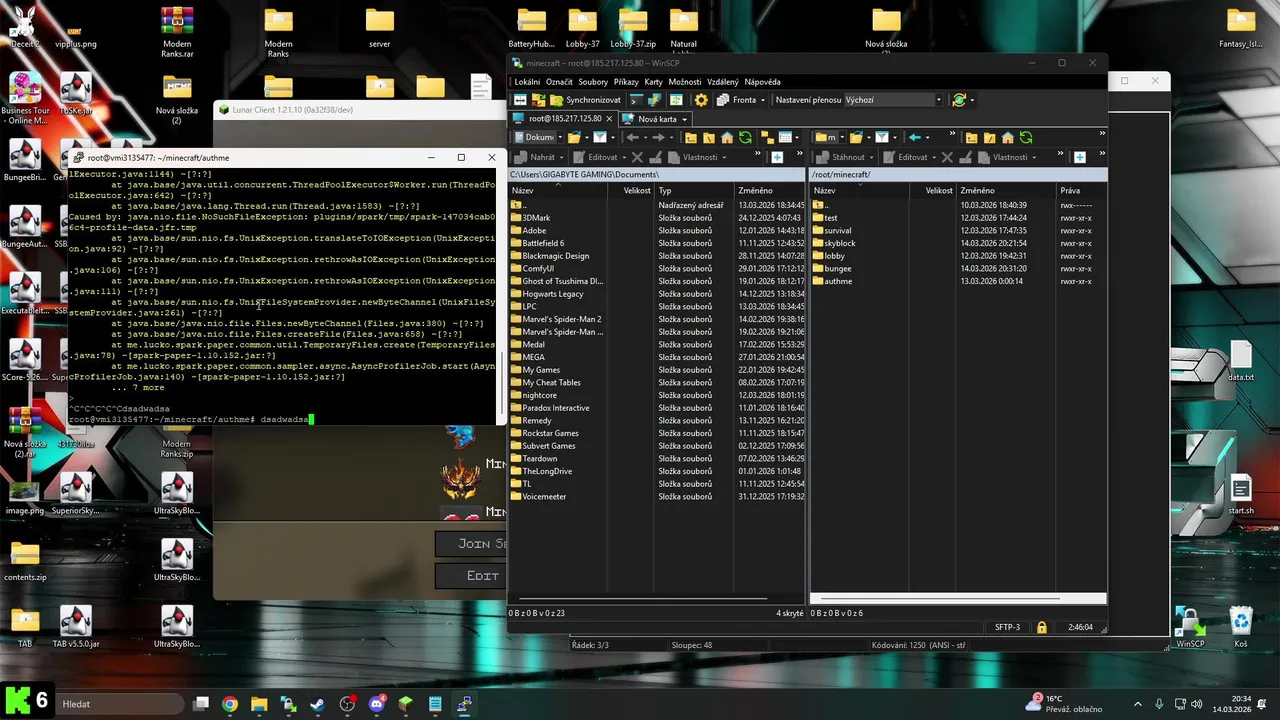Sort remote files by Práva column

click(x=1080, y=190)
